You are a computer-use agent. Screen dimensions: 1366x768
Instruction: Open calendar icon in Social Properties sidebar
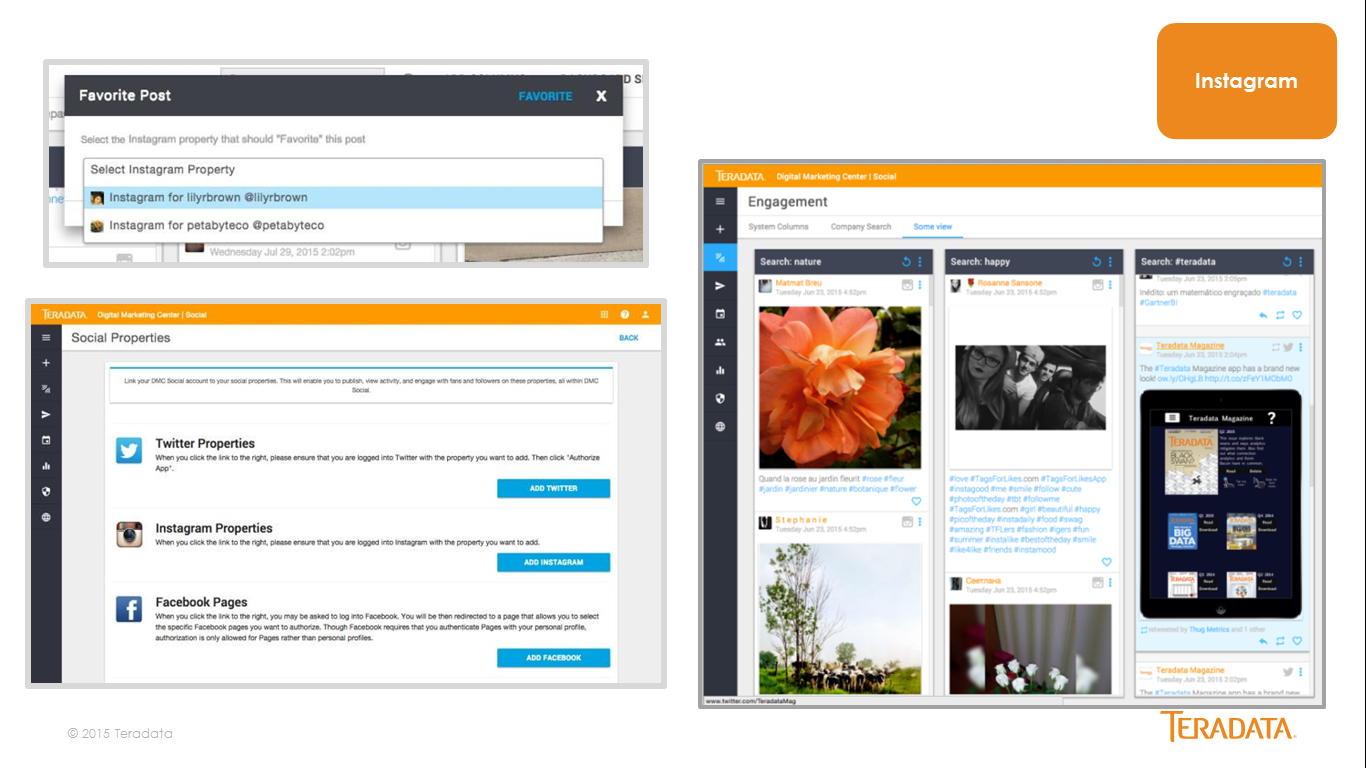coord(46,440)
